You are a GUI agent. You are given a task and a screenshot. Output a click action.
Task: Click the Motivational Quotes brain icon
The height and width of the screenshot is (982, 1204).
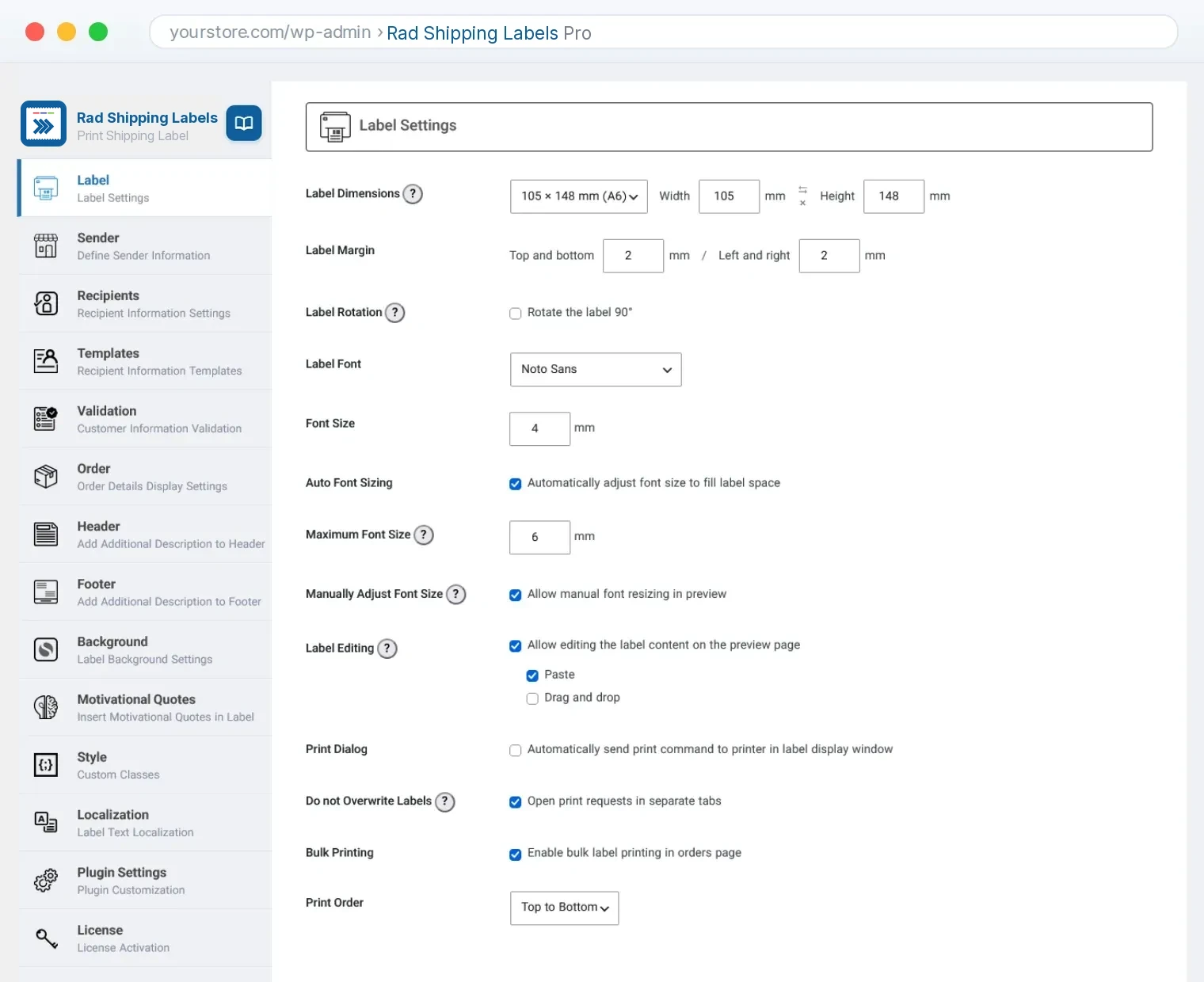46,707
